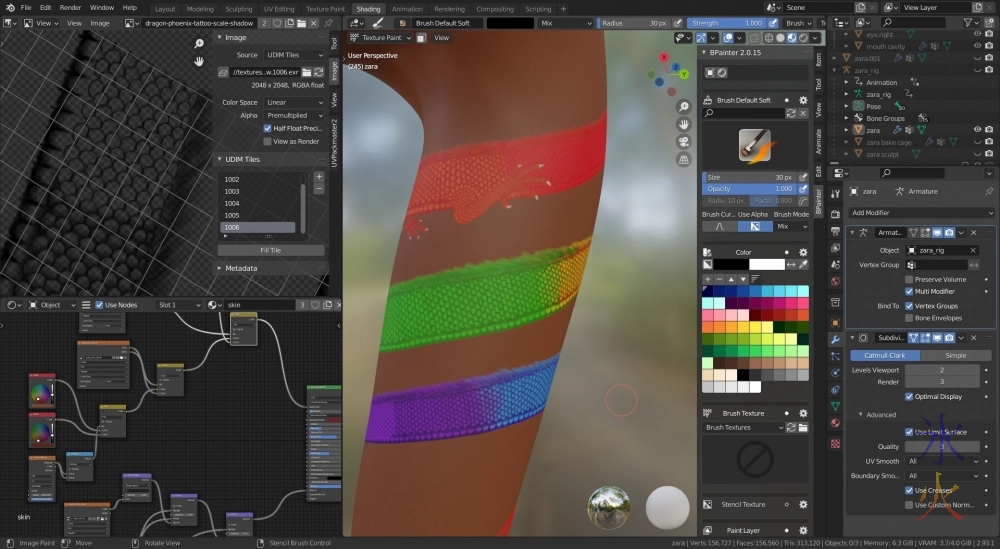1000x549 pixels.
Task: Open the Color Space Linear dropdown
Action: tap(294, 102)
